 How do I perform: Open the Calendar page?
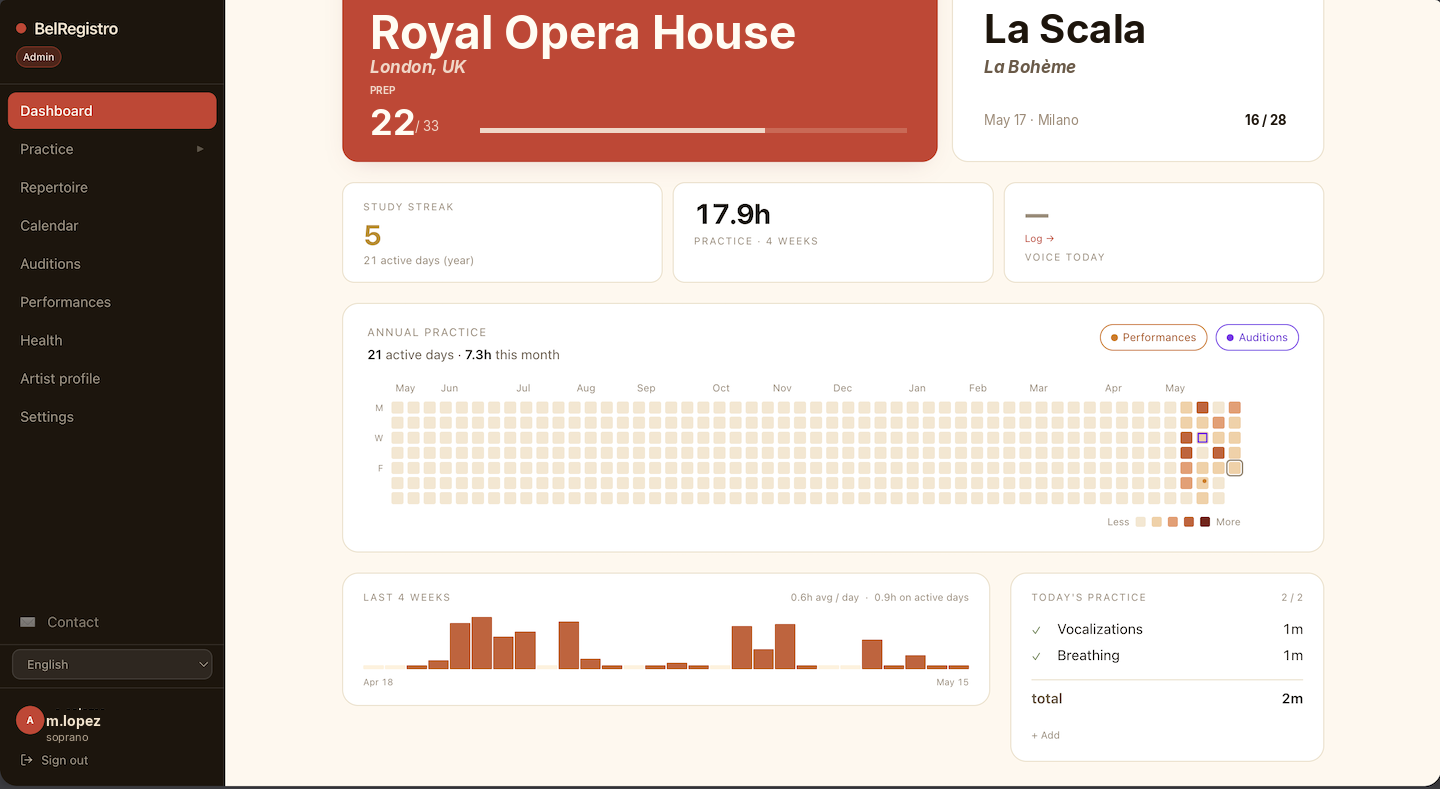(112, 225)
